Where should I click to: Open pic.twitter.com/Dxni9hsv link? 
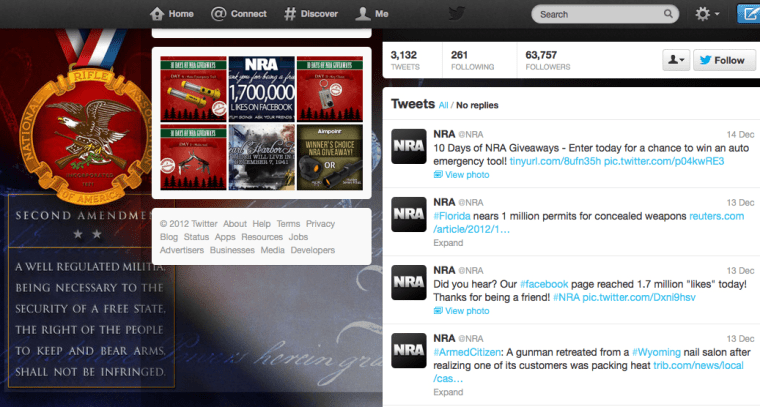pyautogui.click(x=639, y=297)
